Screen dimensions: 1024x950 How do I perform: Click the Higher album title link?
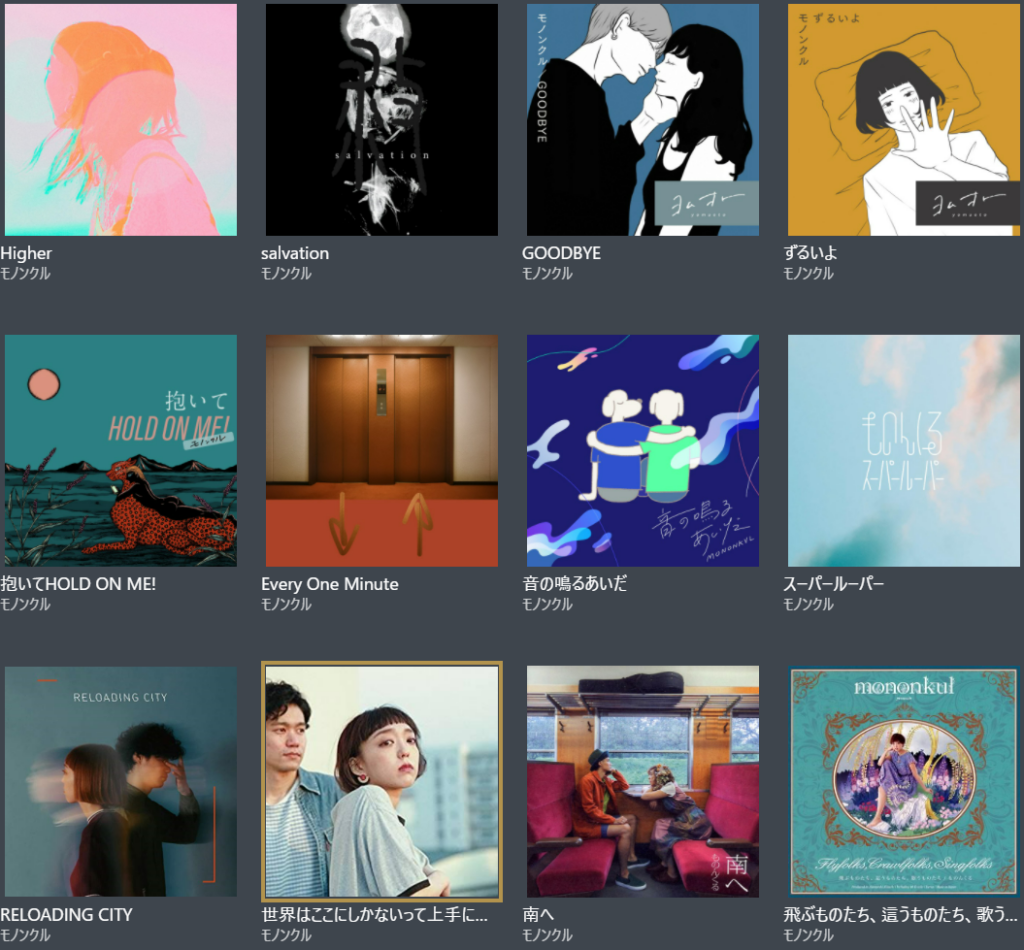[26, 253]
